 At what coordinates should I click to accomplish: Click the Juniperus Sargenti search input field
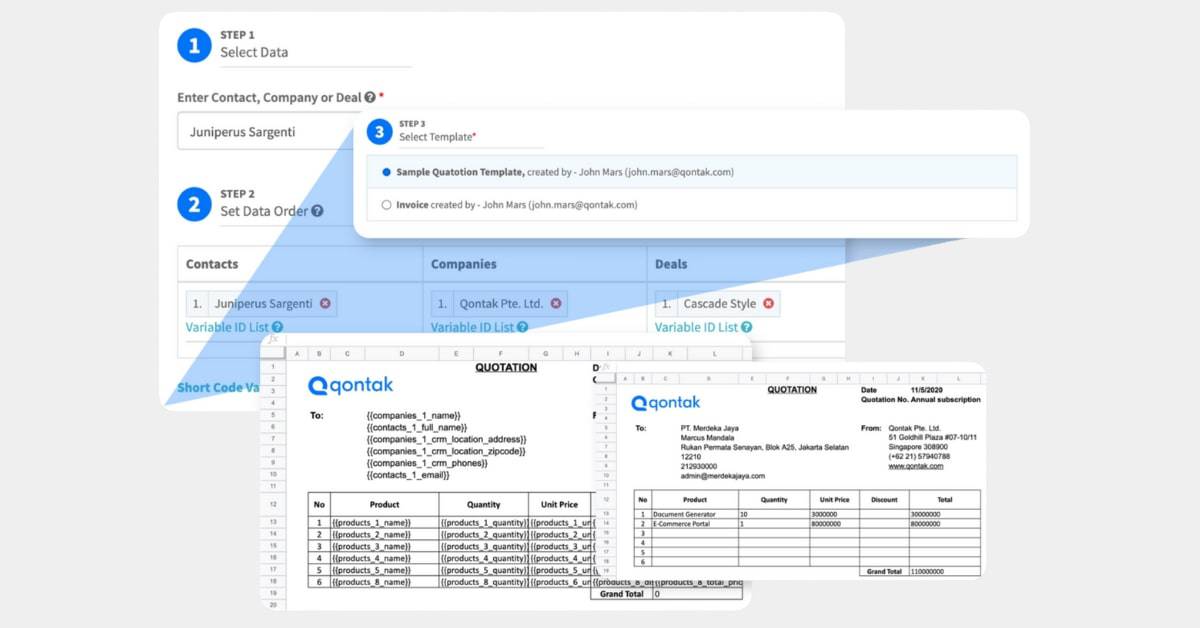pyautogui.click(x=265, y=131)
